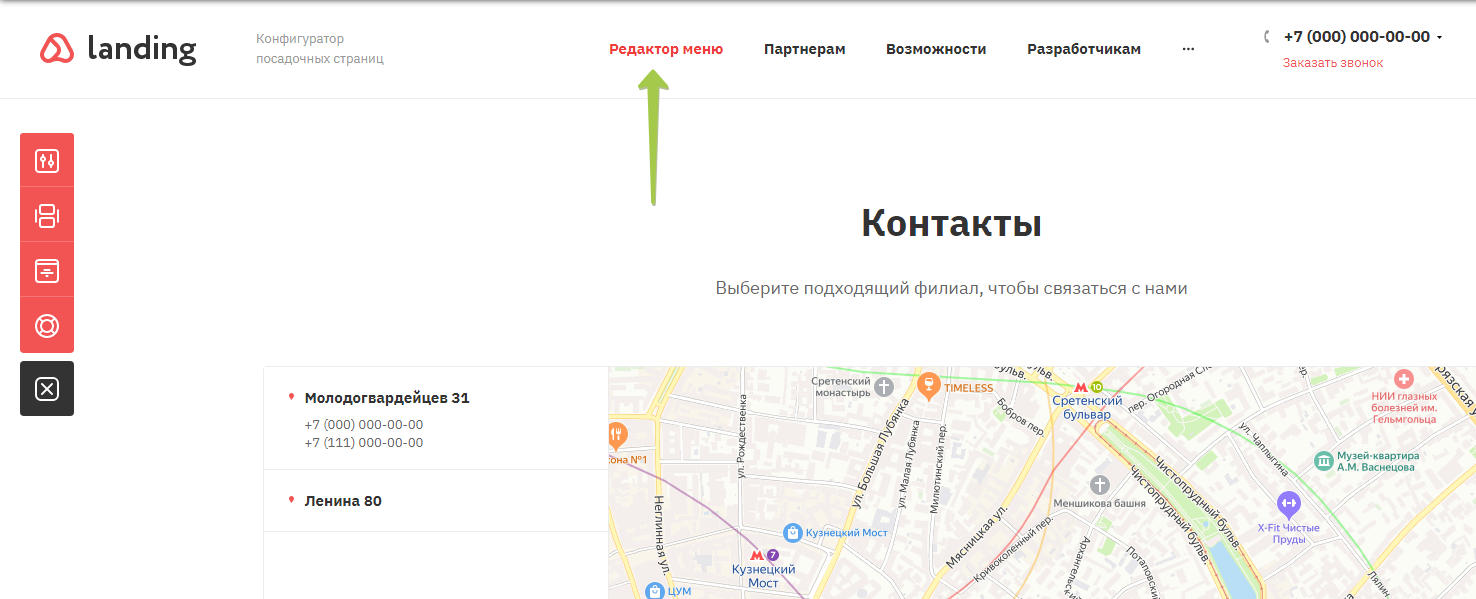Click the Музей-квартира Васнецова museum marker
This screenshot has height=599, width=1476.
1323,460
